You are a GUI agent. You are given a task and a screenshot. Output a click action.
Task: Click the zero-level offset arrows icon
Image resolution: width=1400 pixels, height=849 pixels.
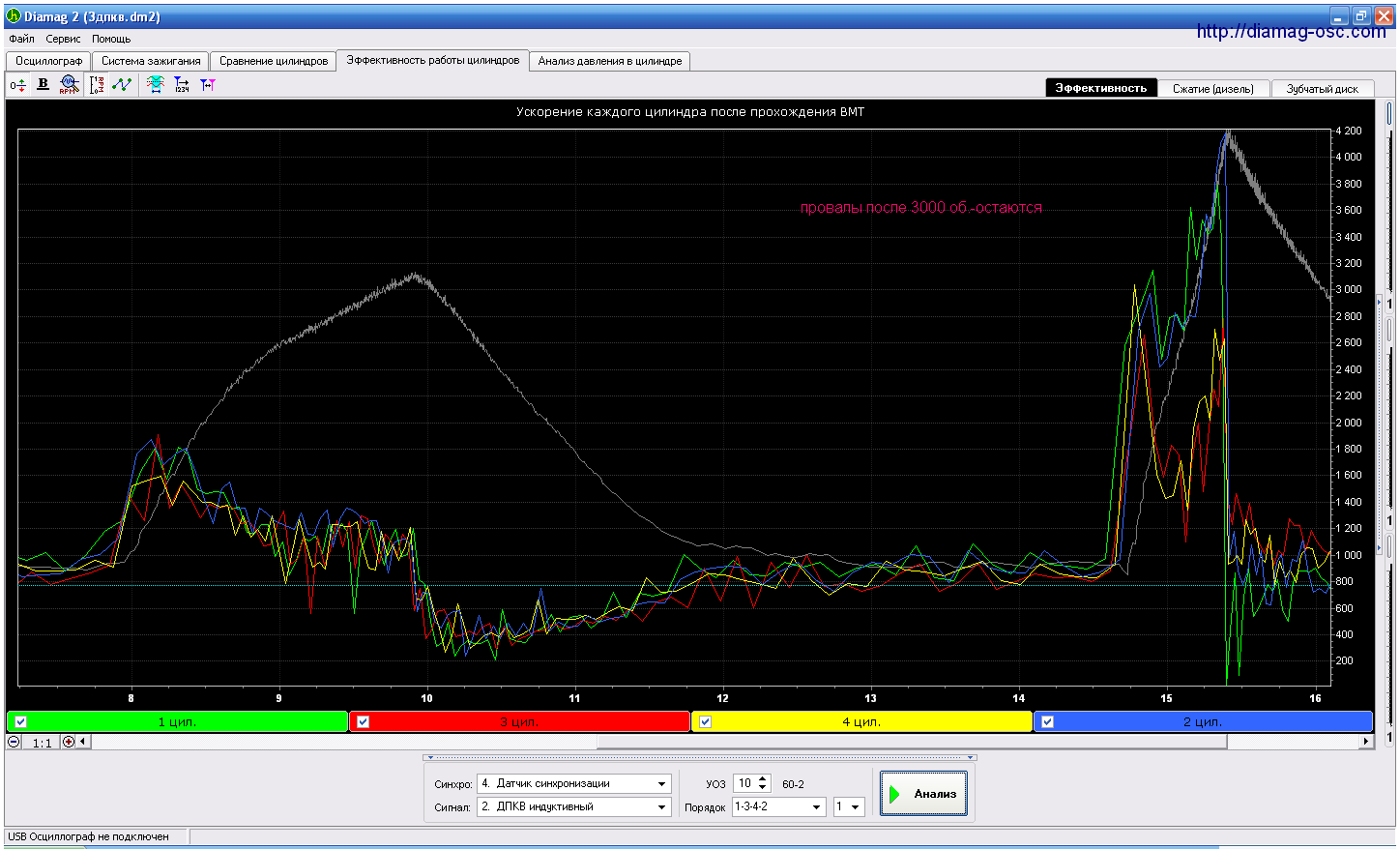coord(18,85)
